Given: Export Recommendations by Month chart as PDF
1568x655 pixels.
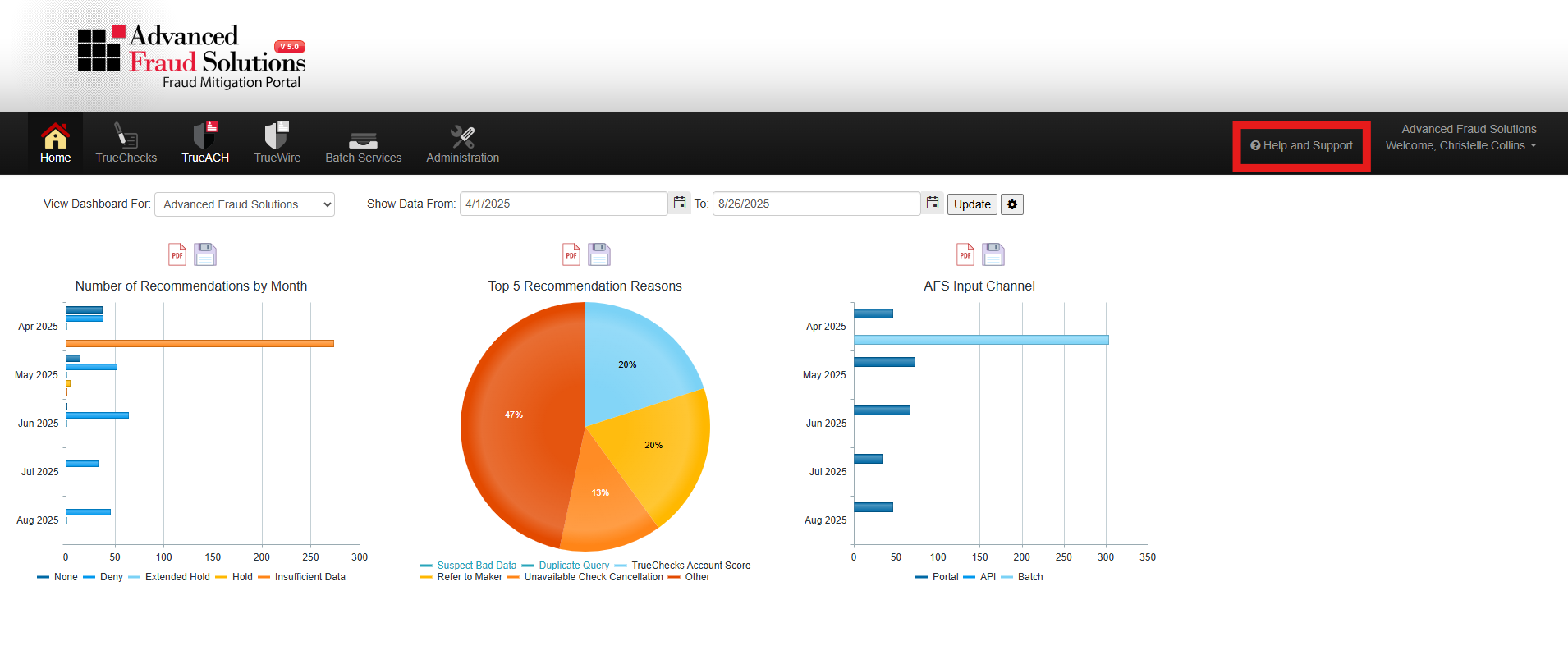Looking at the screenshot, I should [177, 254].
